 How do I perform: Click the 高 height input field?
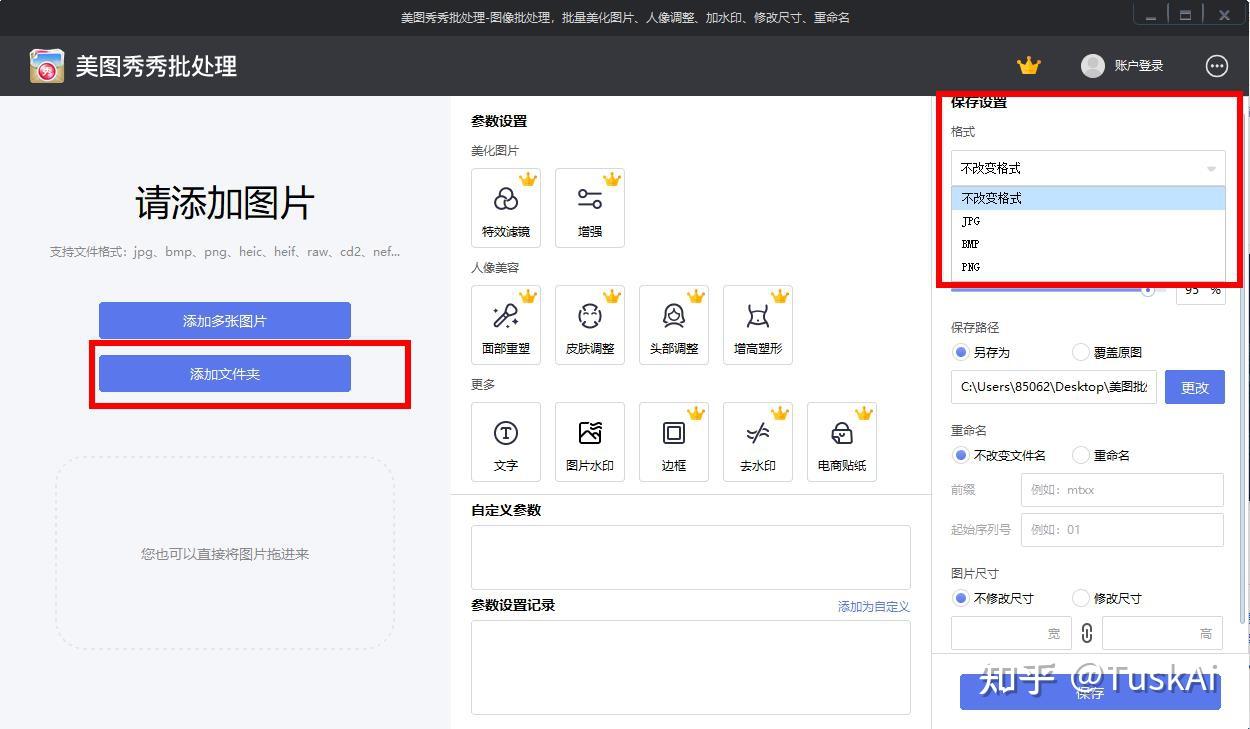1163,633
